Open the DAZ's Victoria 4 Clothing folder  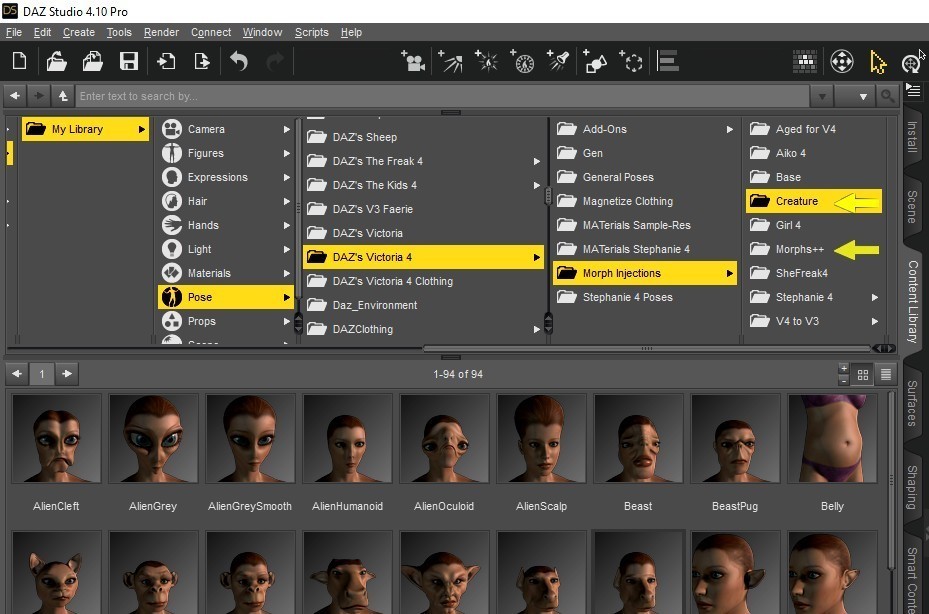pyautogui.click(x=423, y=282)
